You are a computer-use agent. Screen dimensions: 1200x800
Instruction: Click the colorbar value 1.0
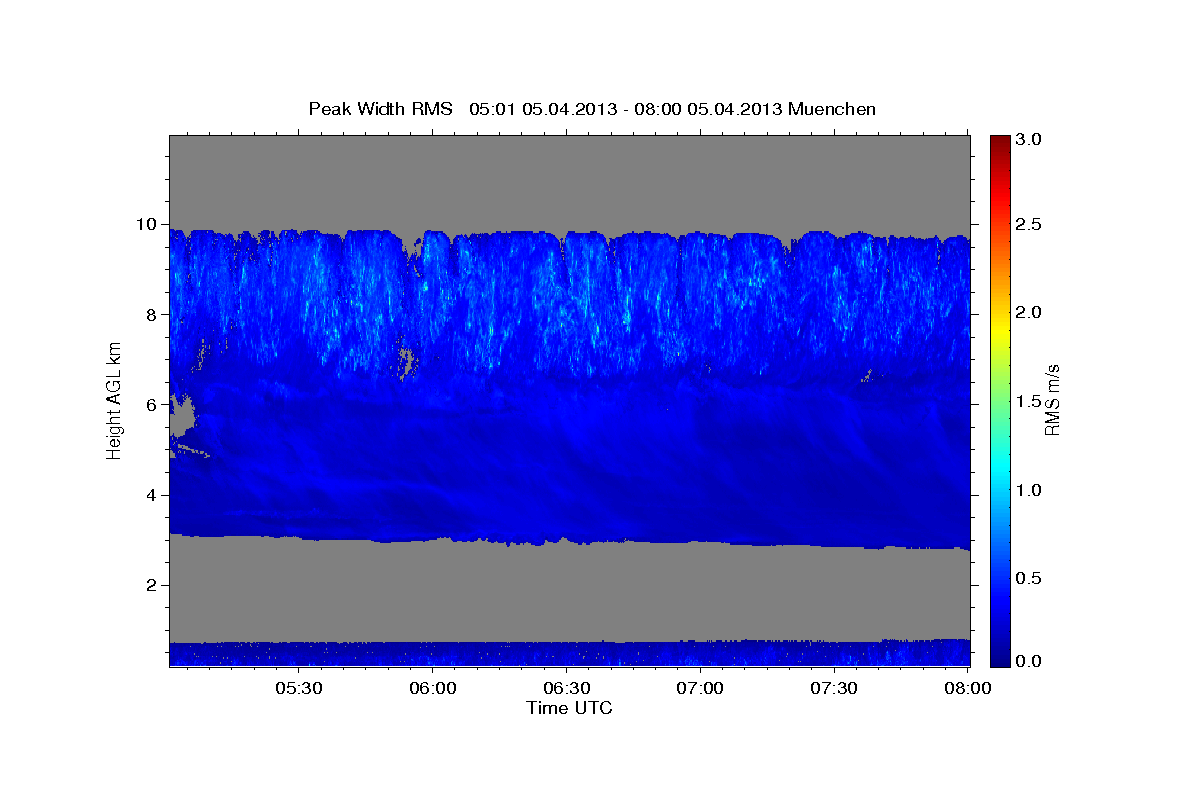[1029, 490]
